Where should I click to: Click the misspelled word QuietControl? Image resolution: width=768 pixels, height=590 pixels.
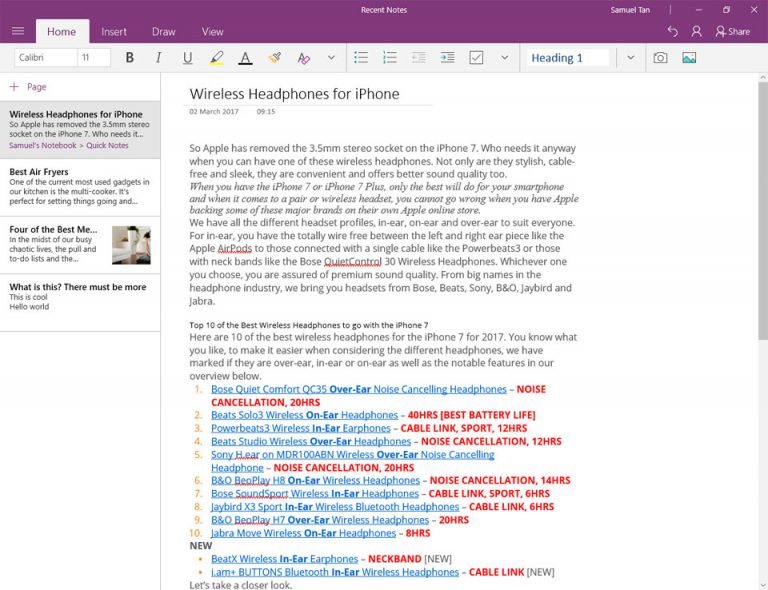point(353,262)
